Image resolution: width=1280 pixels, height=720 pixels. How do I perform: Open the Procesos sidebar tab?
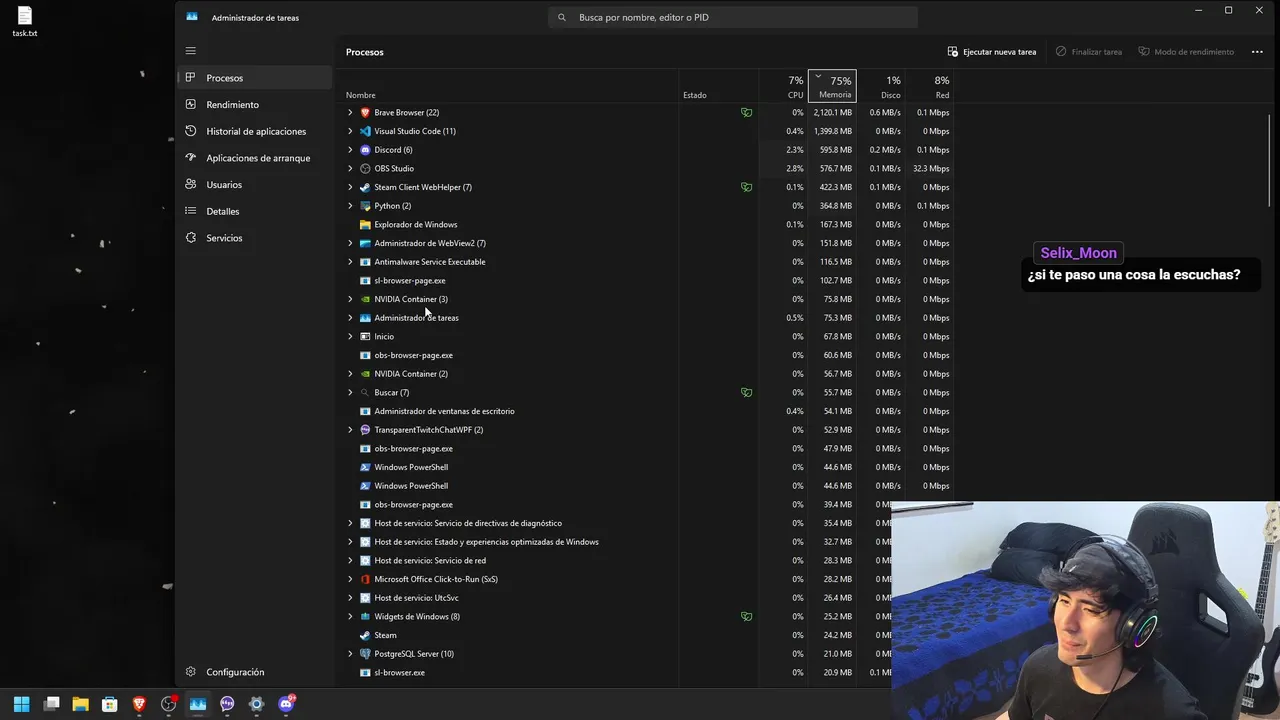tap(254, 78)
